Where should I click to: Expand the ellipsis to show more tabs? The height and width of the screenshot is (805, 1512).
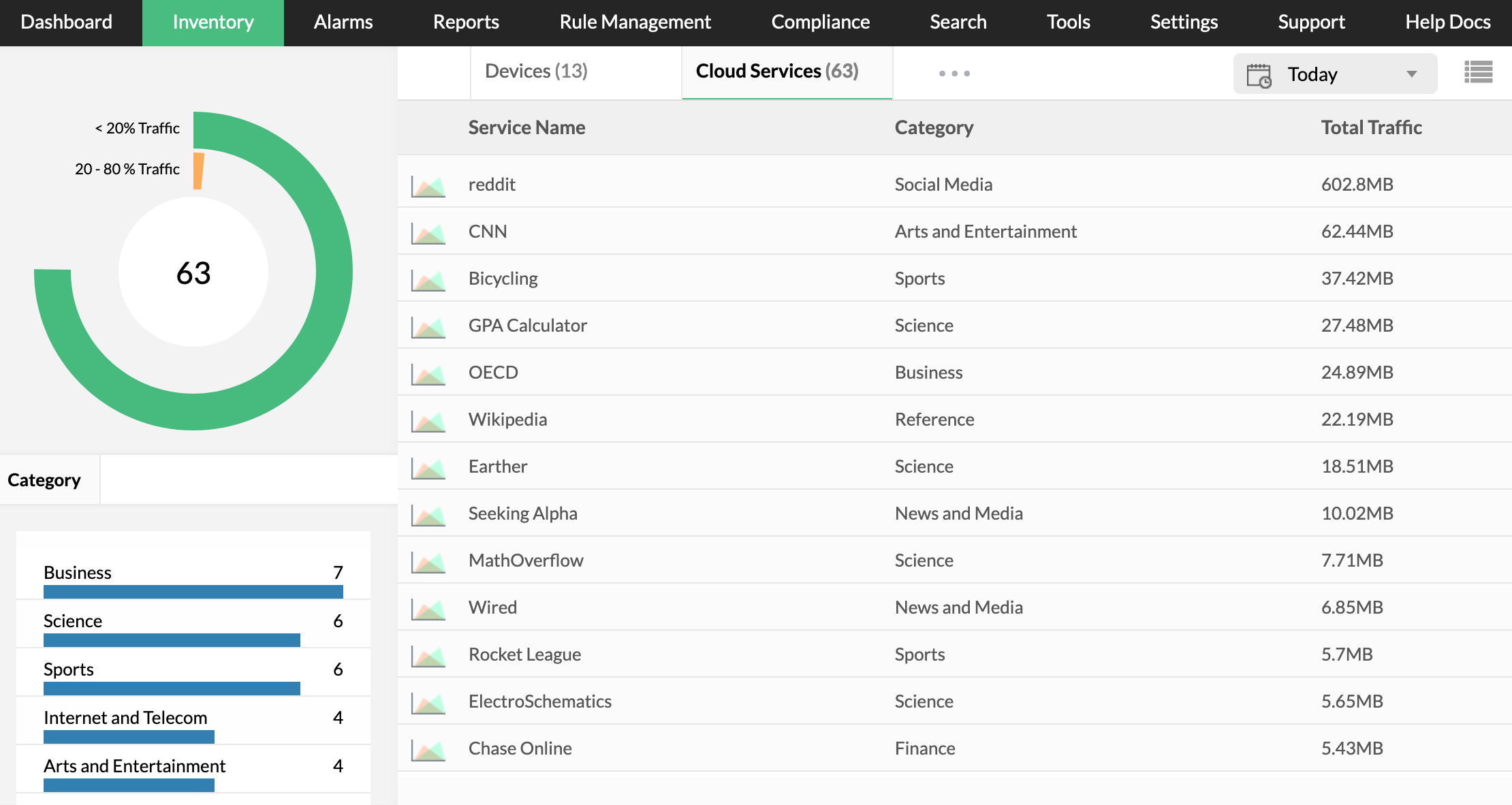(954, 72)
